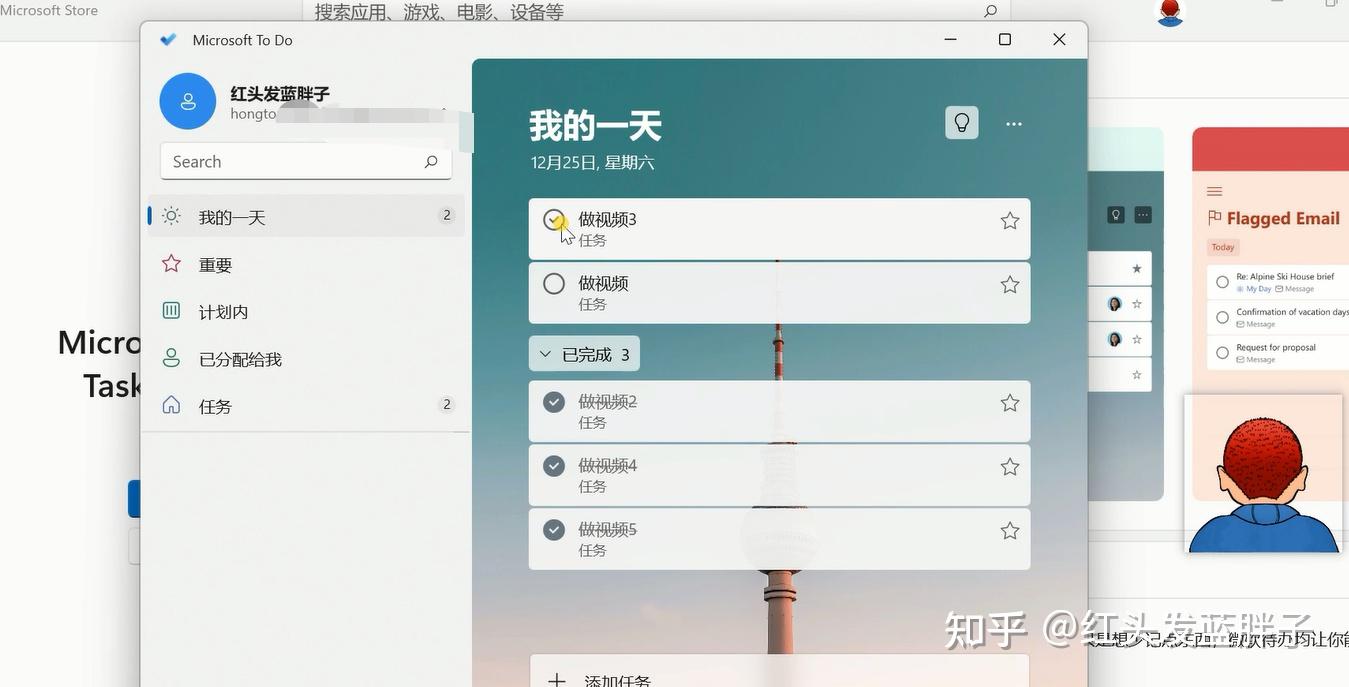Click magnifier icon in To Do search box
Image resolution: width=1349 pixels, height=687 pixels.
coord(431,161)
